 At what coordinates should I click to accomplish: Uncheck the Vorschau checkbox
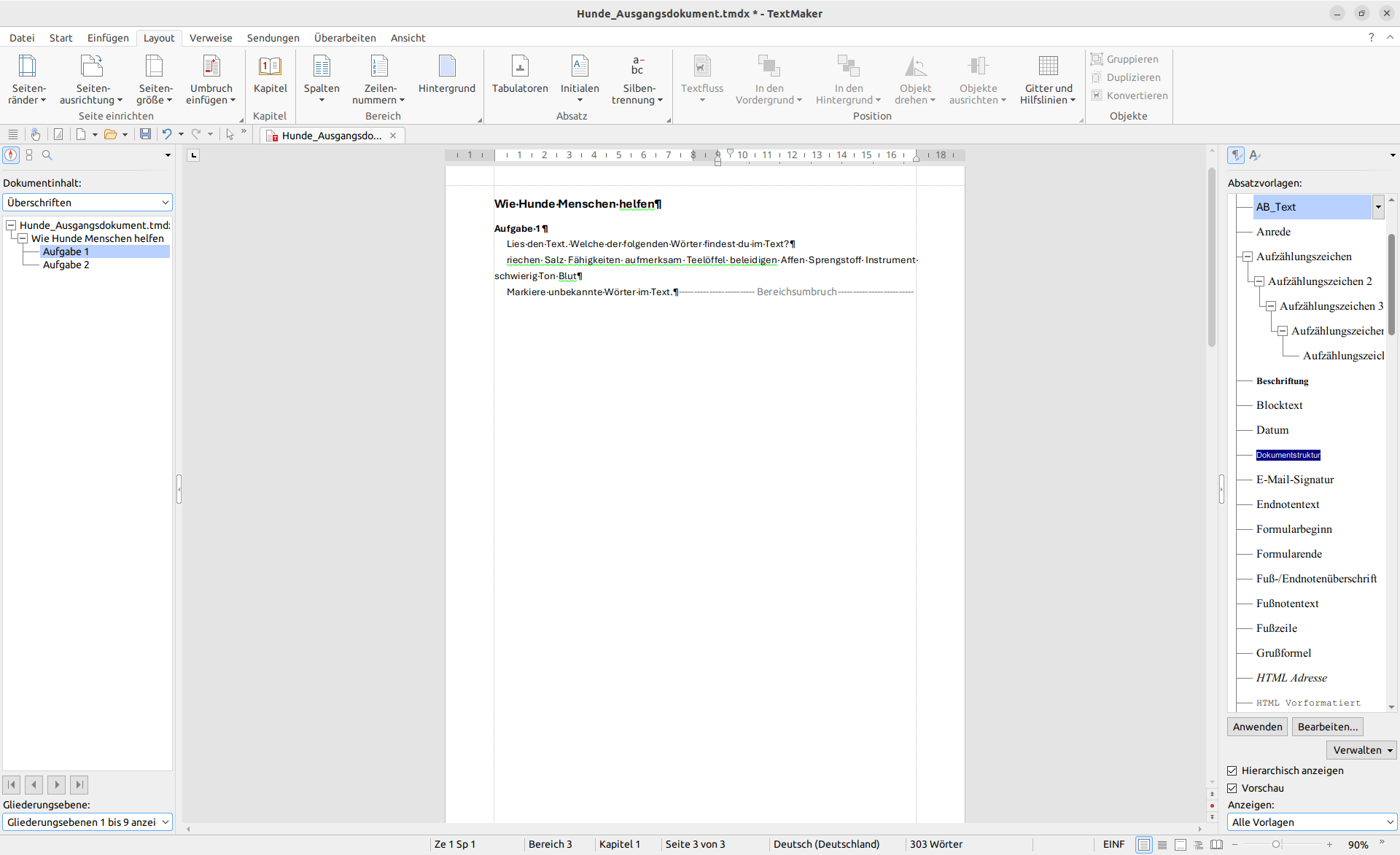click(1232, 788)
